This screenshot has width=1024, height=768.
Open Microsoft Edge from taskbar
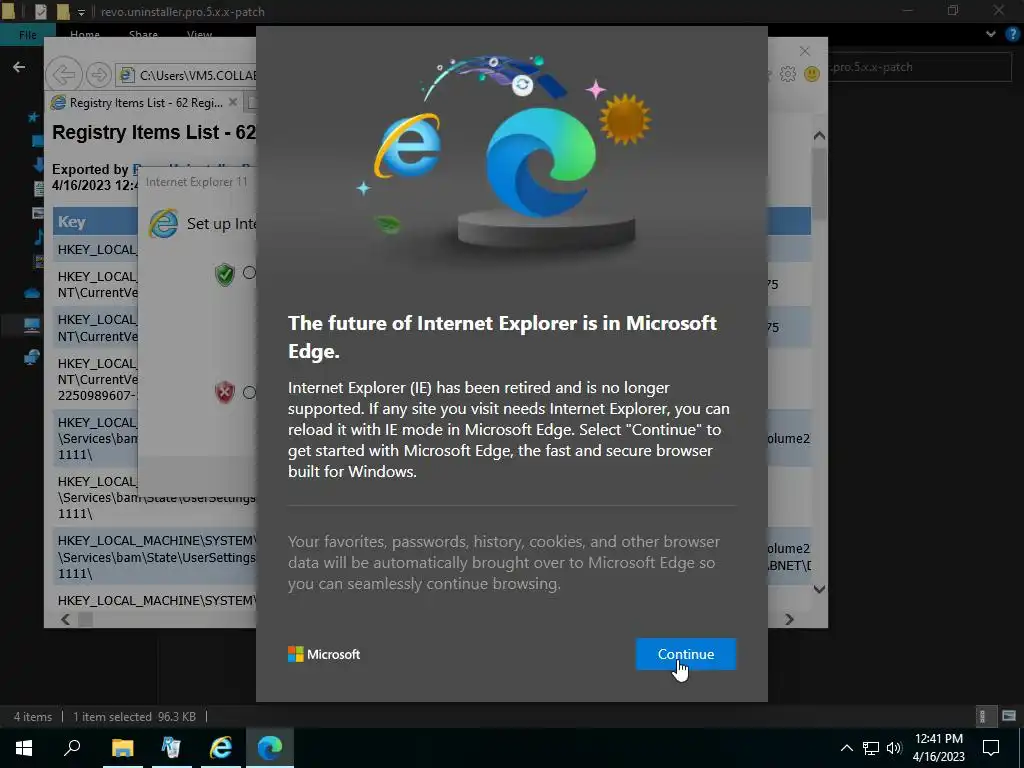coord(270,747)
